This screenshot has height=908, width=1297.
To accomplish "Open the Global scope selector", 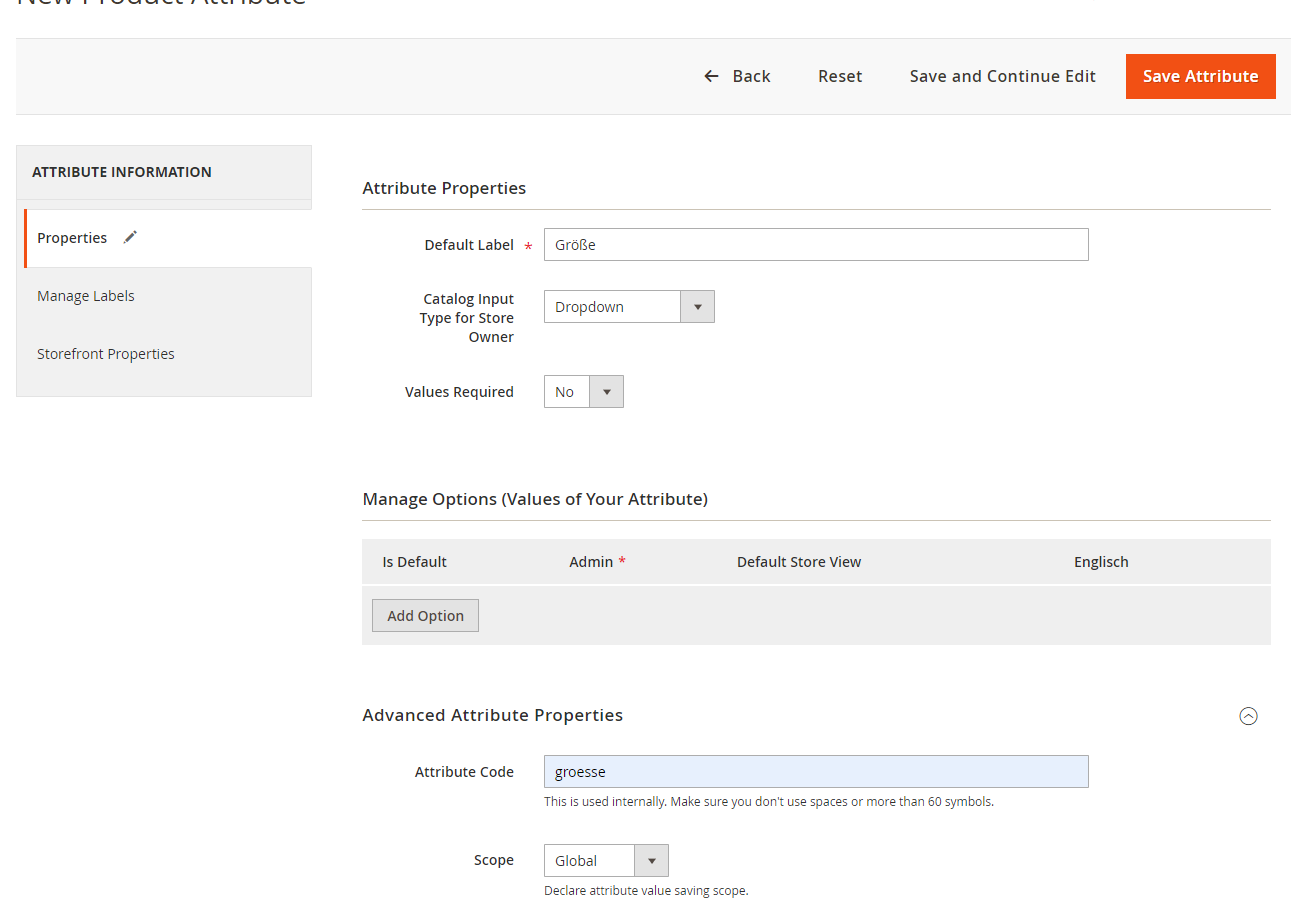I will pyautogui.click(x=606, y=861).
